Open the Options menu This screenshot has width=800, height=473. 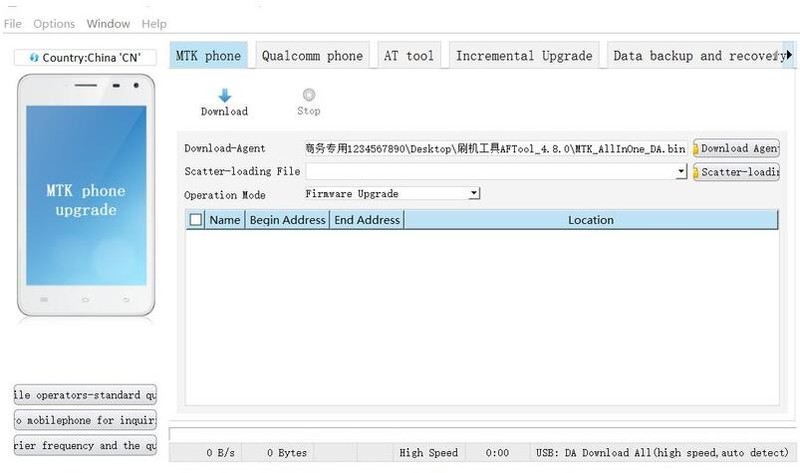point(54,24)
